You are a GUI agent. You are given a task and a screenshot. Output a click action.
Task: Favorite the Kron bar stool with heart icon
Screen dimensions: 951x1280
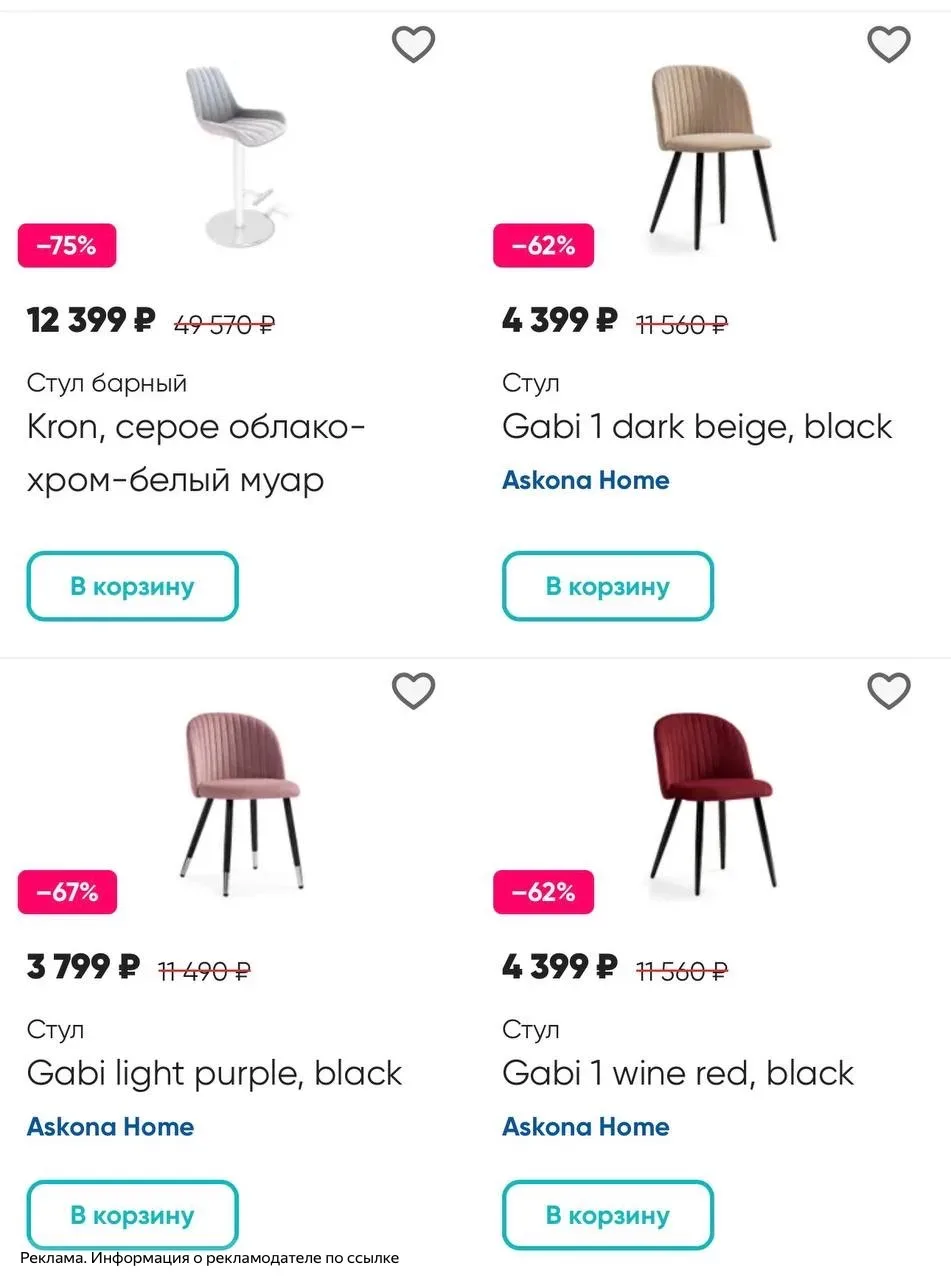(413, 44)
